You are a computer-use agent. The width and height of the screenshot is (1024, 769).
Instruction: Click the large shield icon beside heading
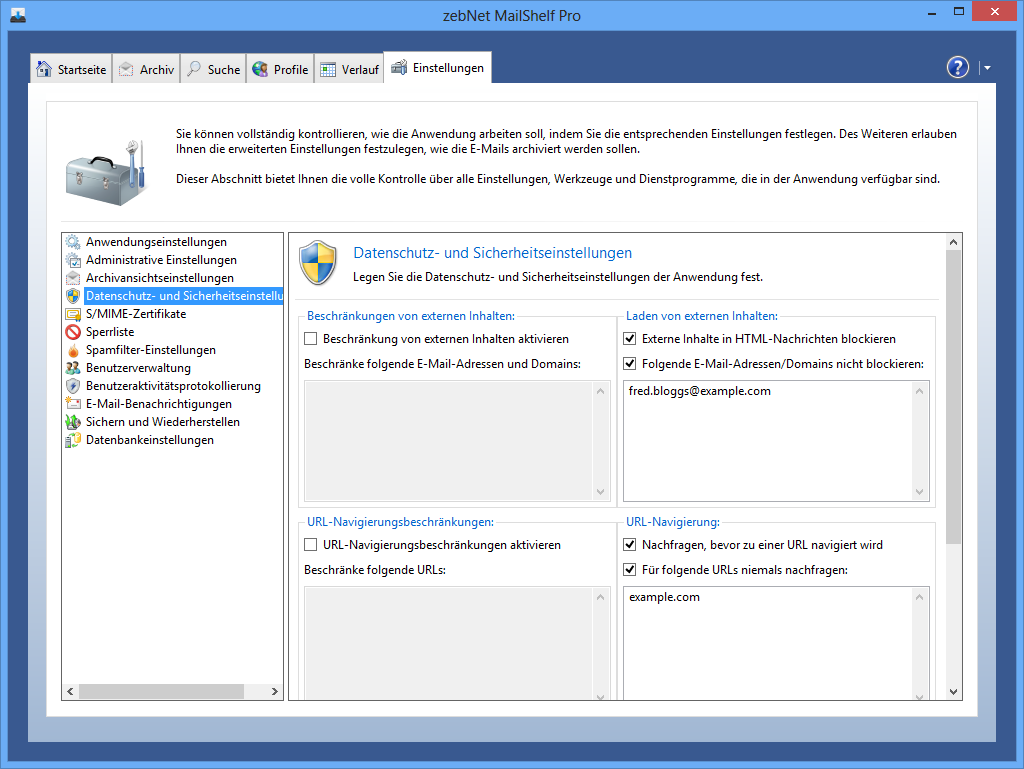coord(318,262)
